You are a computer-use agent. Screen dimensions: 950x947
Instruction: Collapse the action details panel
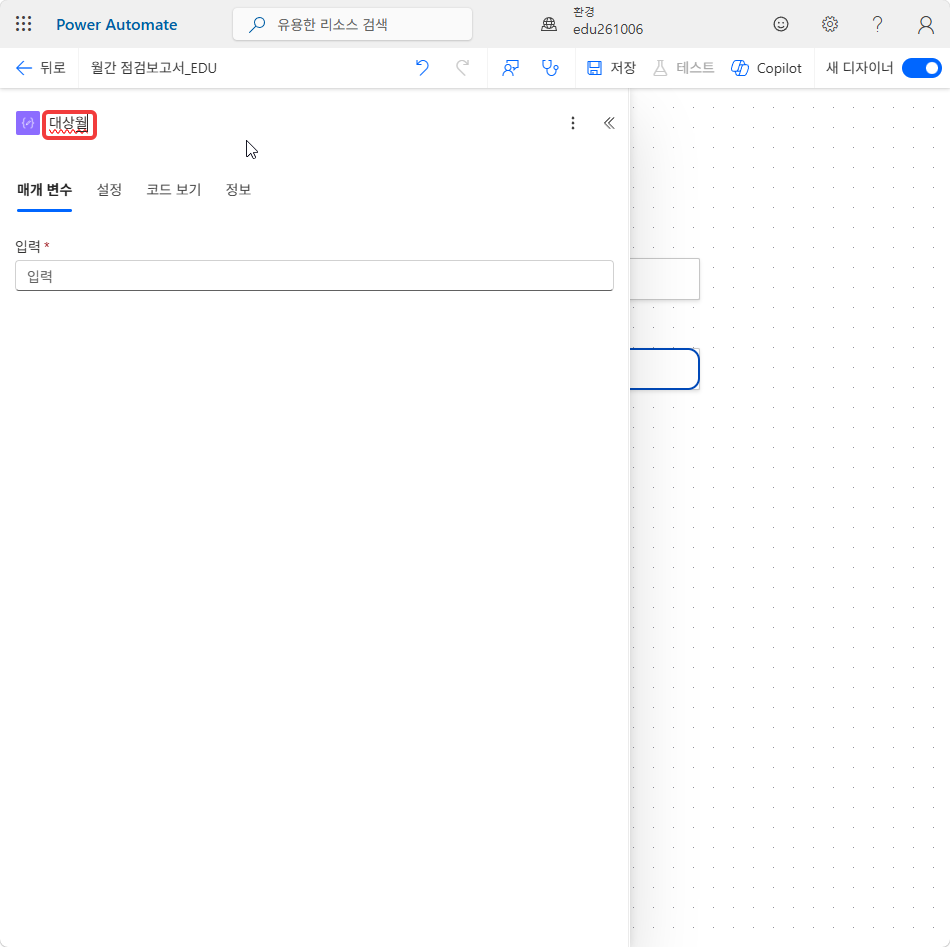(609, 124)
